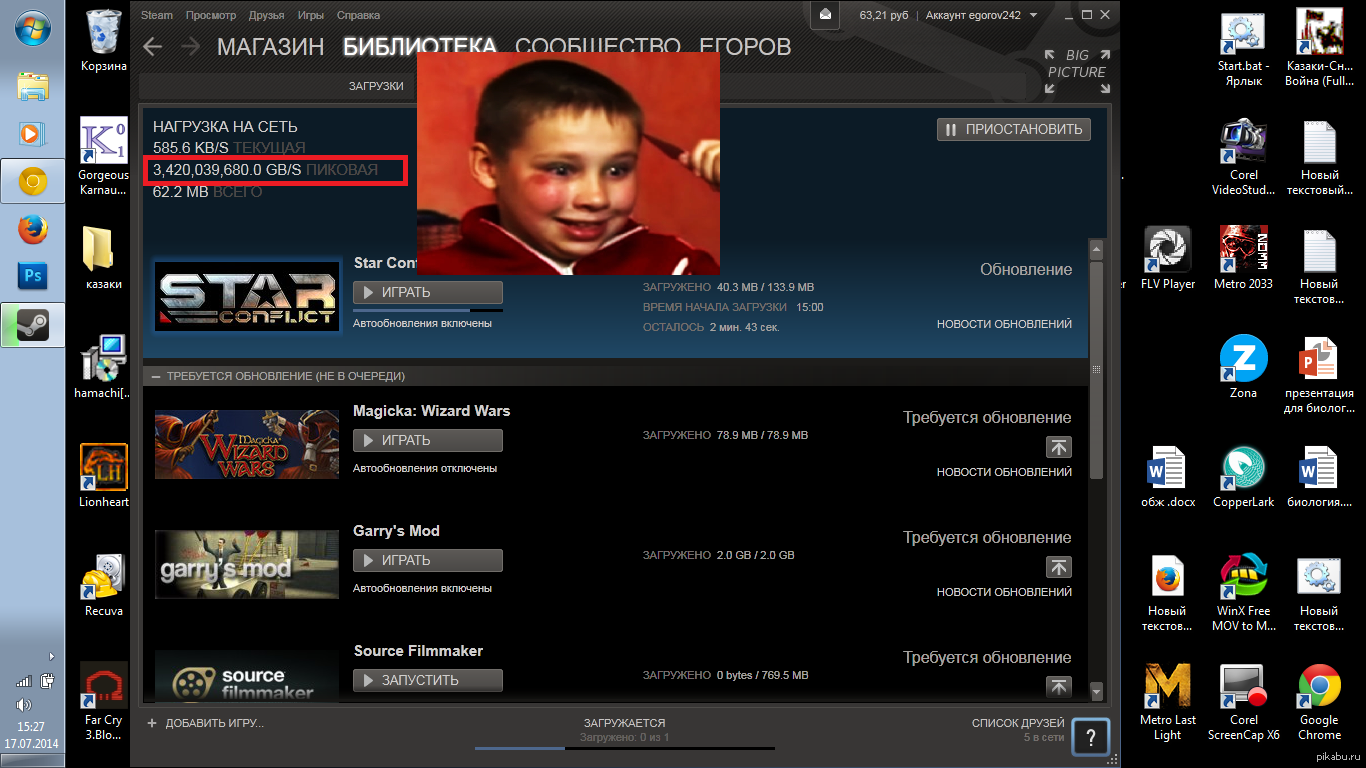Collapse the 'Требуется обновление' section

156,376
